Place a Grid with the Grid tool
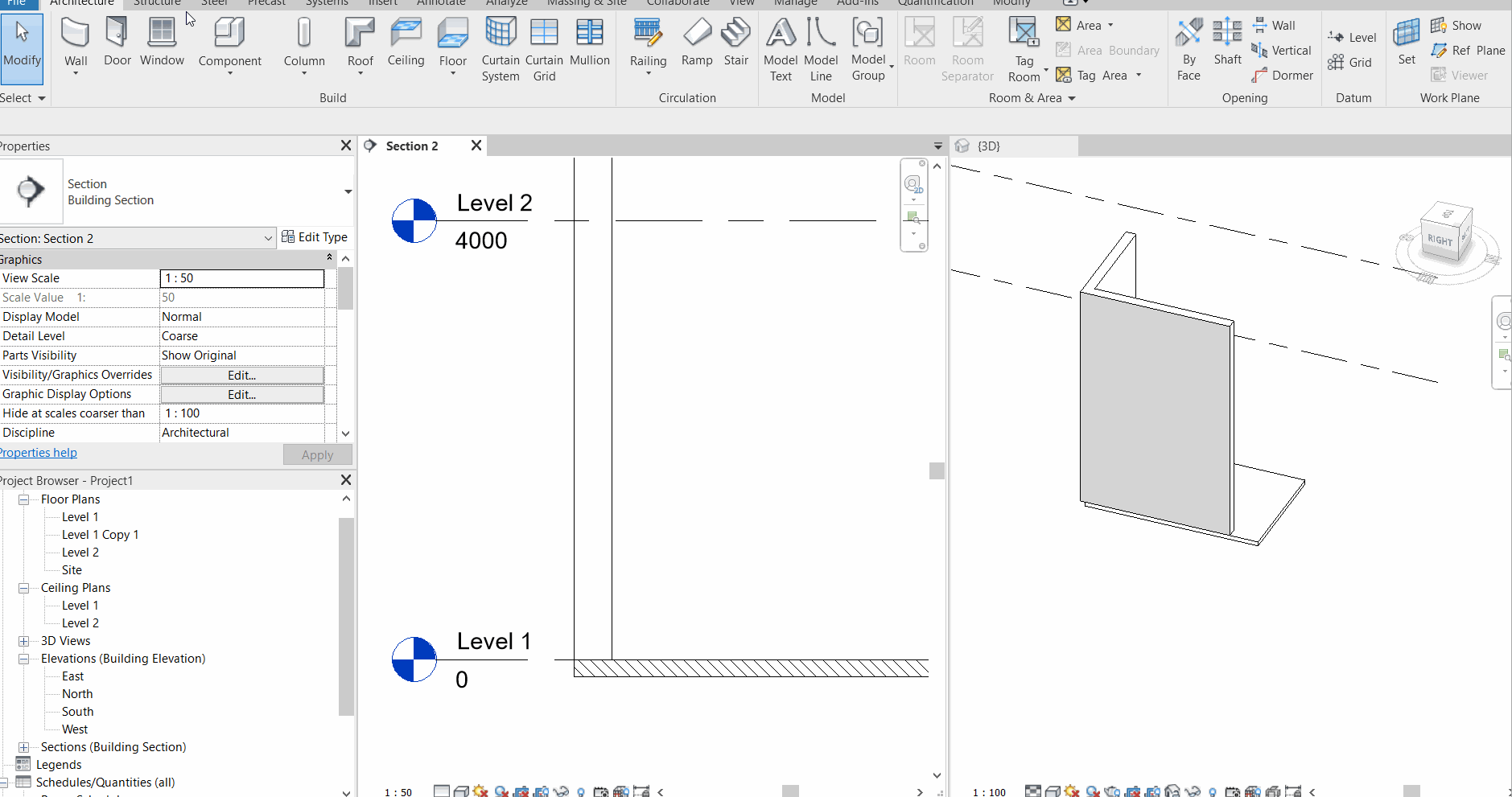 (1352, 62)
